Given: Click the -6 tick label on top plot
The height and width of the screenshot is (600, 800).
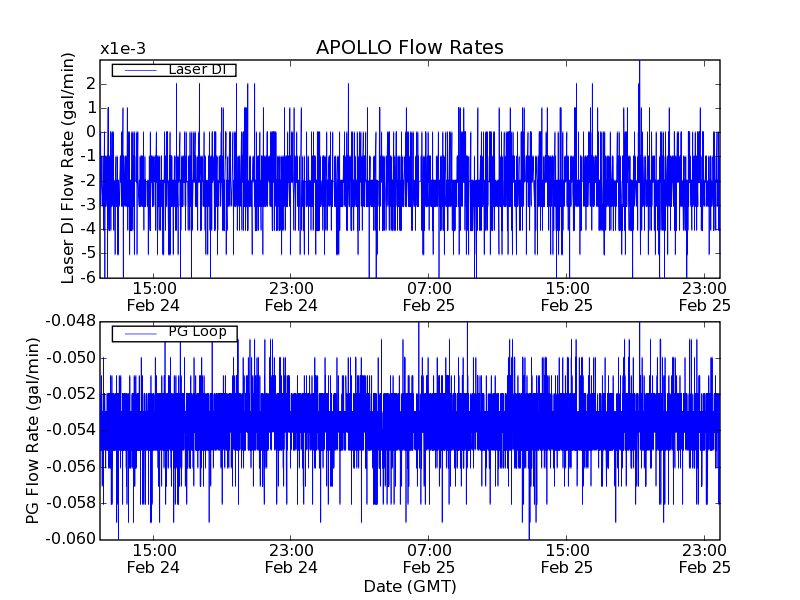Looking at the screenshot, I should pos(87,277).
